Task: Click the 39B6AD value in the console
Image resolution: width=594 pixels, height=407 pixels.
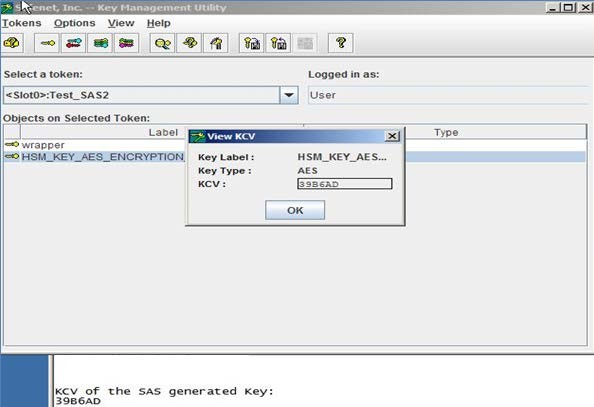Action: point(78,401)
